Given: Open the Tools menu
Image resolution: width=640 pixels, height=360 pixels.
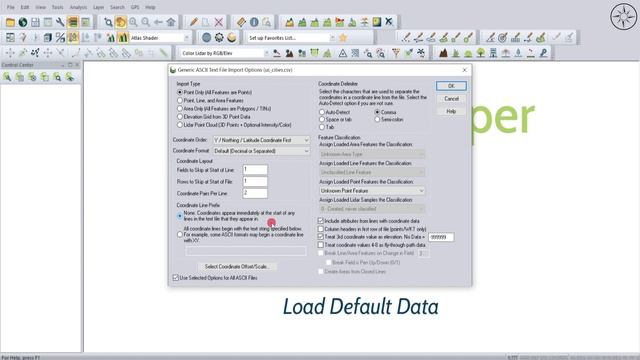Looking at the screenshot, I should [58, 7].
